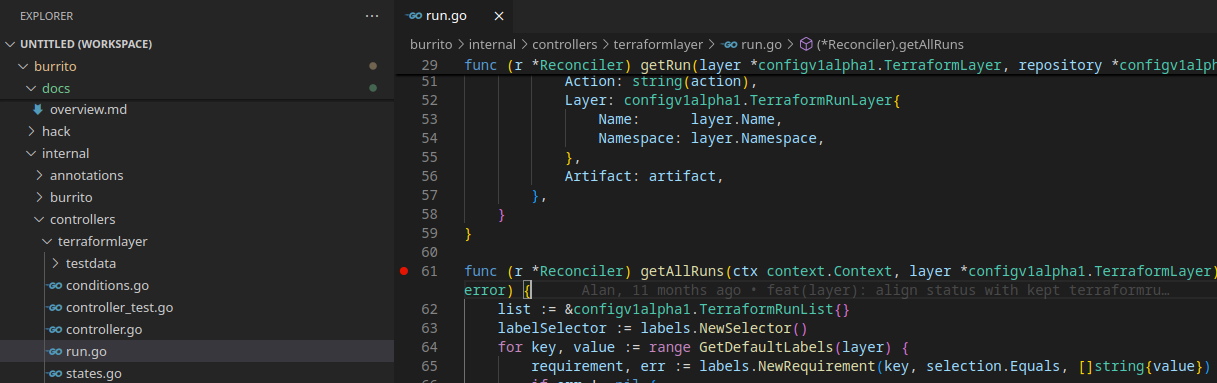Image resolution: width=1217 pixels, height=383 pixels.
Task: Click the Go icon next to controller.go
Action: pyautogui.click(x=55, y=329)
